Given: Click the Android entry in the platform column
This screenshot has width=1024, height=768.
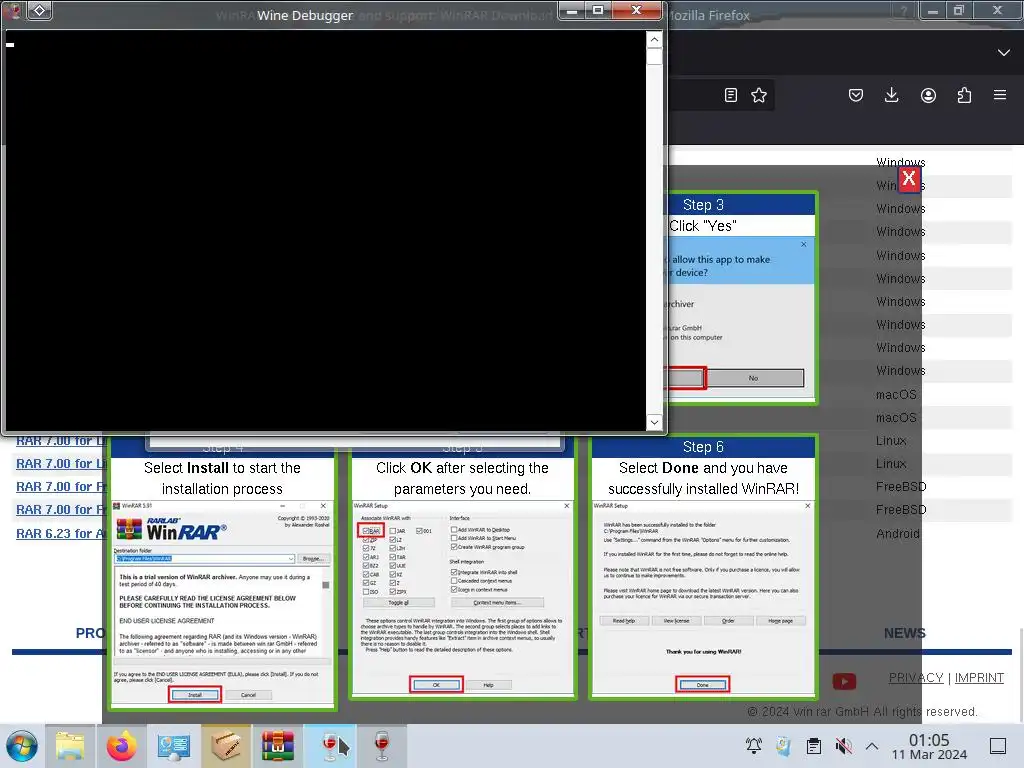Looking at the screenshot, I should point(897,534).
